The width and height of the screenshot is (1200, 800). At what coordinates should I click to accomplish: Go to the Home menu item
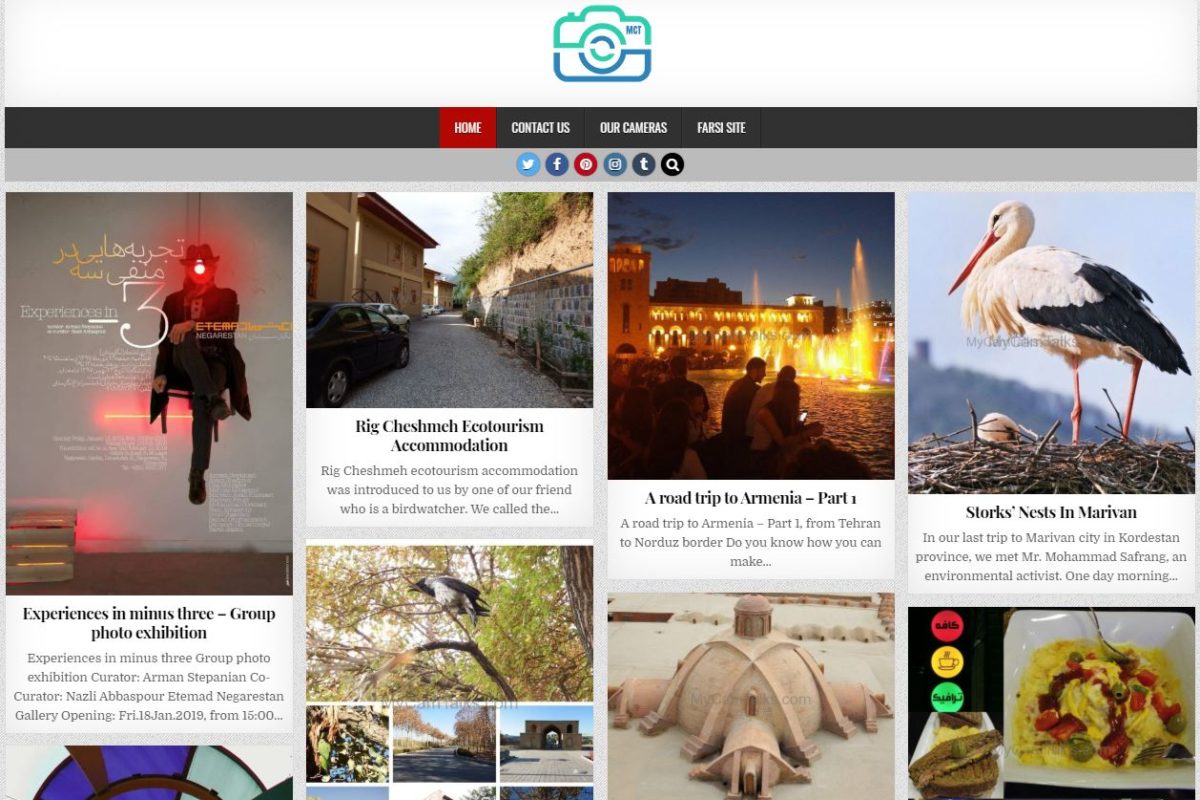(468, 128)
